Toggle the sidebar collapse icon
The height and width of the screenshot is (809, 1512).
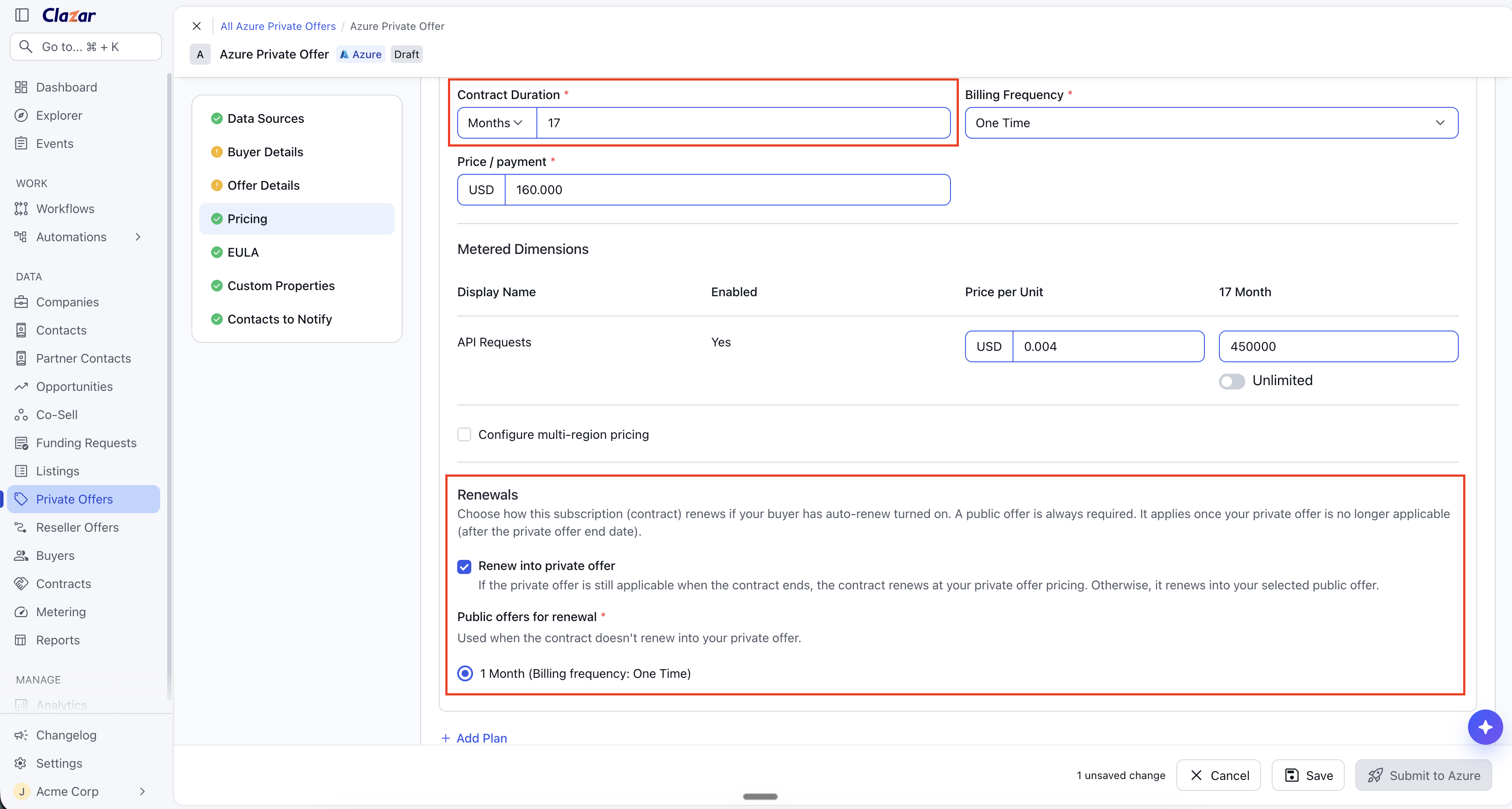pyautogui.click(x=22, y=15)
